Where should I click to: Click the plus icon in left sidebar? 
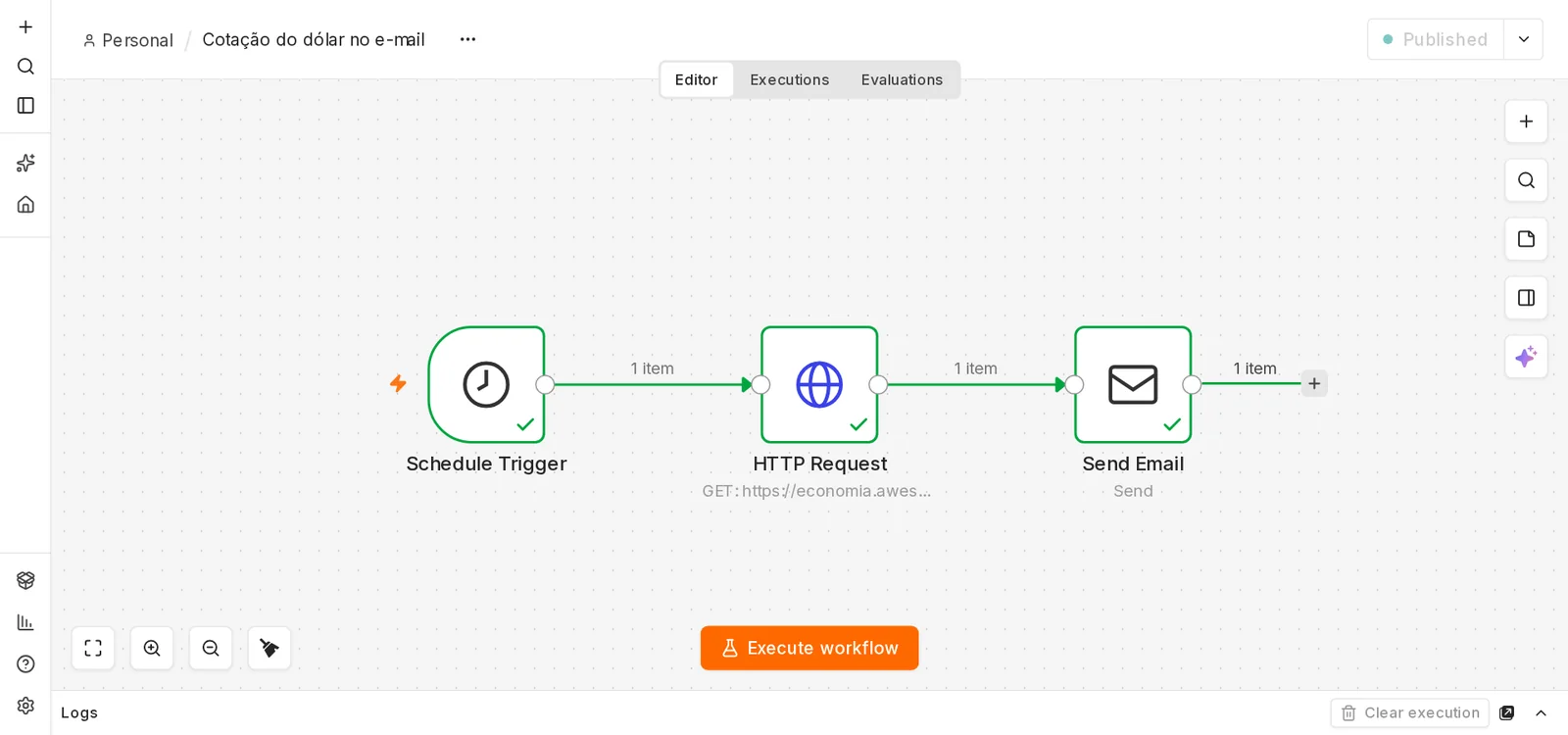point(25,26)
